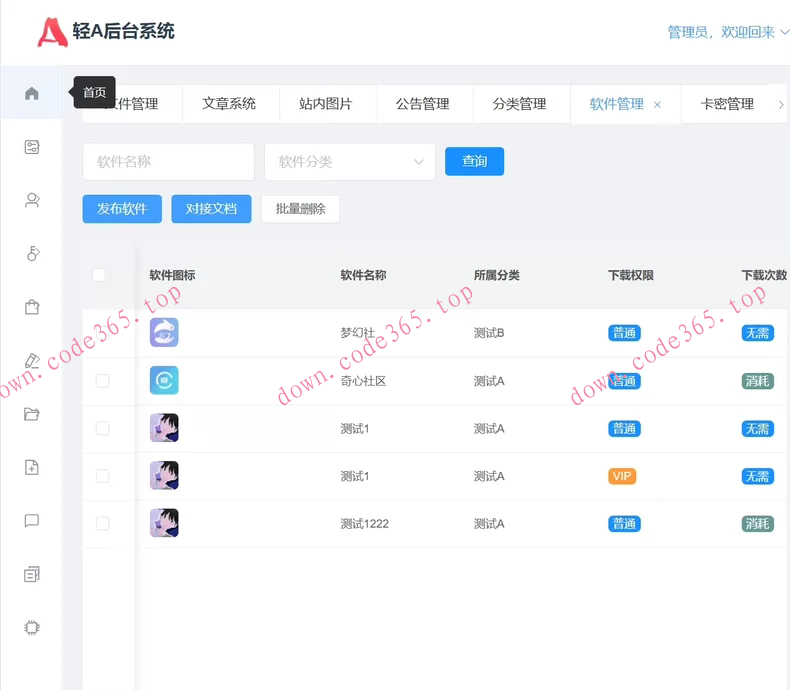Switch to the 站内图片 tab
The image size is (790, 690).
(325, 104)
